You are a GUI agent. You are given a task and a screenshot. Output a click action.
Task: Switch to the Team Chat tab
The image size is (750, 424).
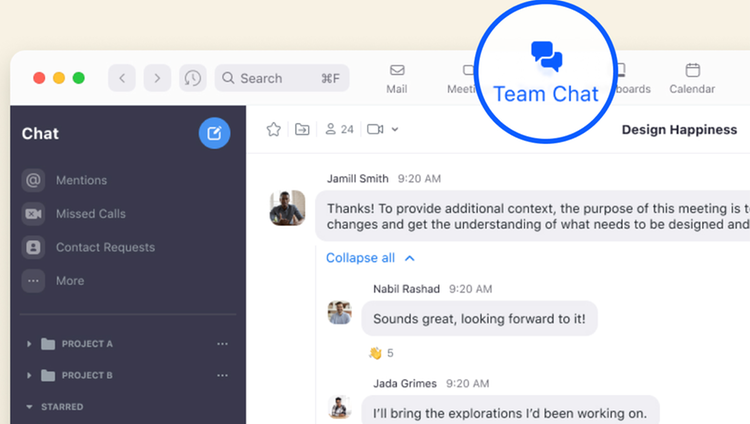coord(546,73)
